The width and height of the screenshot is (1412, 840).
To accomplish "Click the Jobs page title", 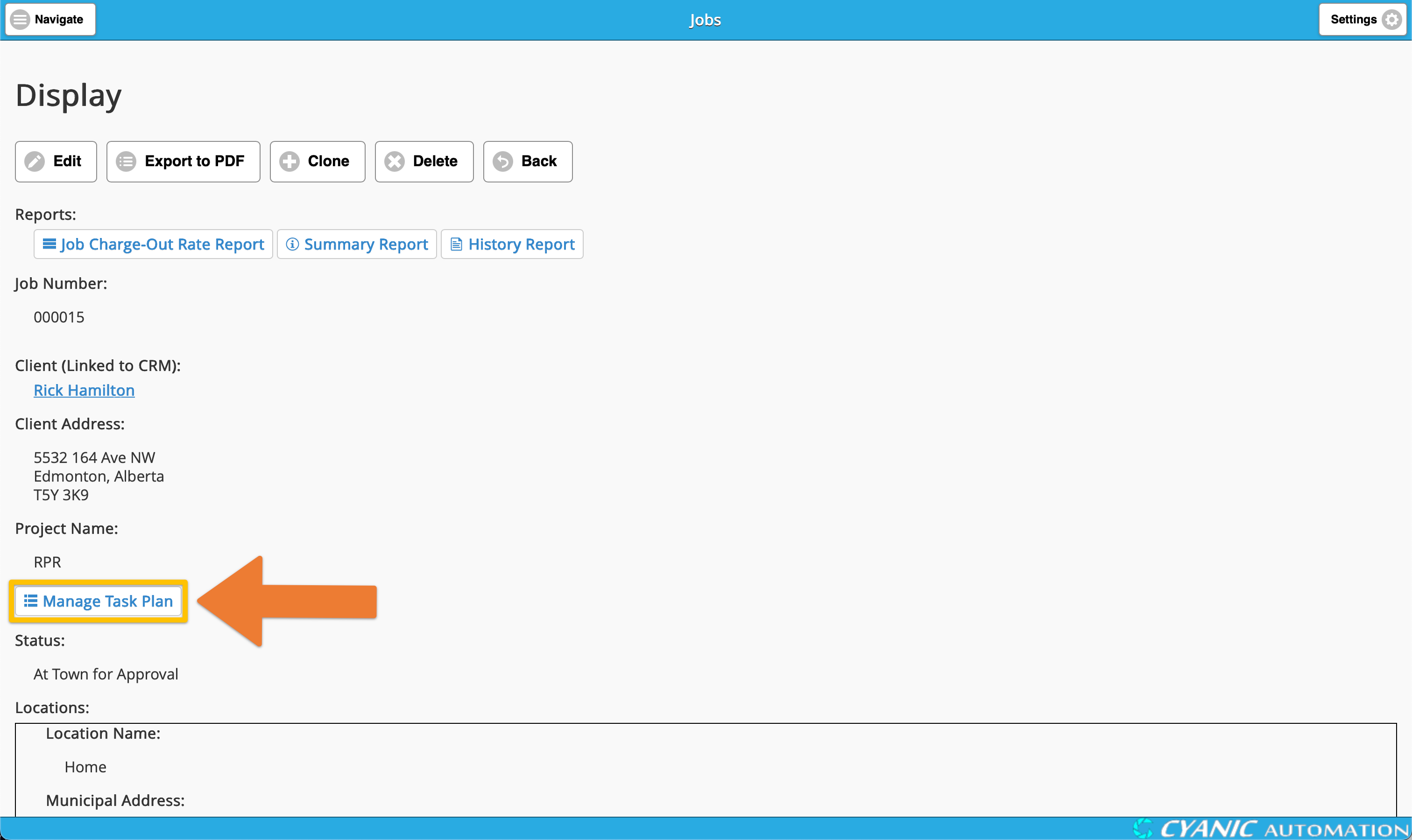I will (x=705, y=20).
